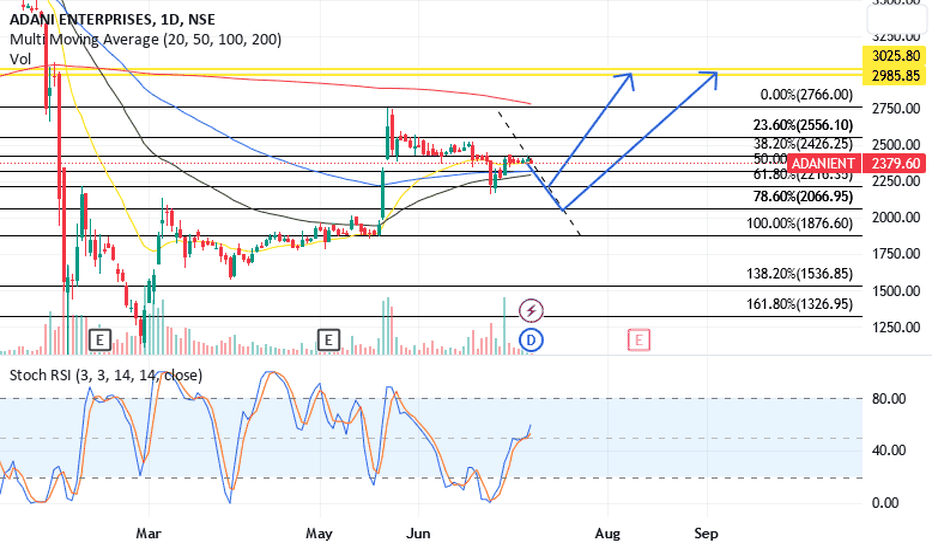Select the ADANI ENTERPRISES, 1D, NSE title
The image size is (932, 550).
(x=112, y=20)
